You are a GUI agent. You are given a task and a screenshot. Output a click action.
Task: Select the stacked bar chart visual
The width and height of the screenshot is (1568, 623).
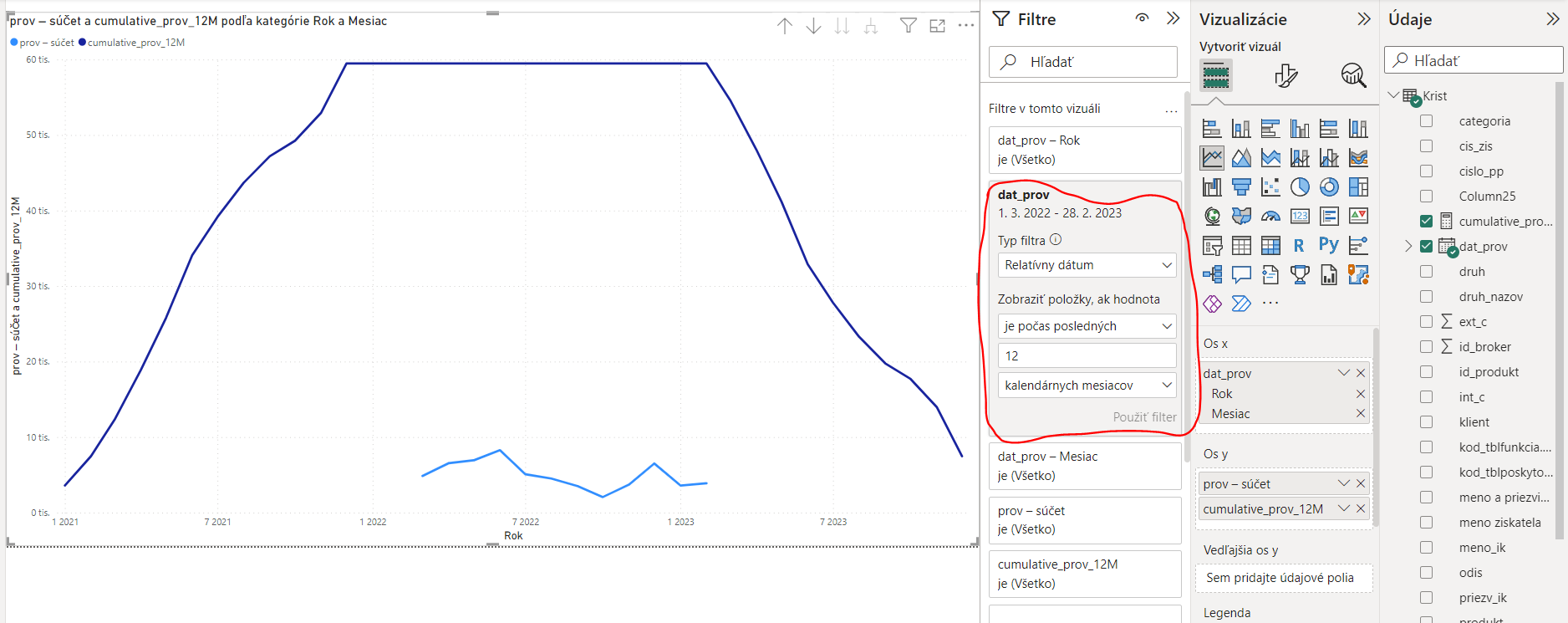point(1212,129)
